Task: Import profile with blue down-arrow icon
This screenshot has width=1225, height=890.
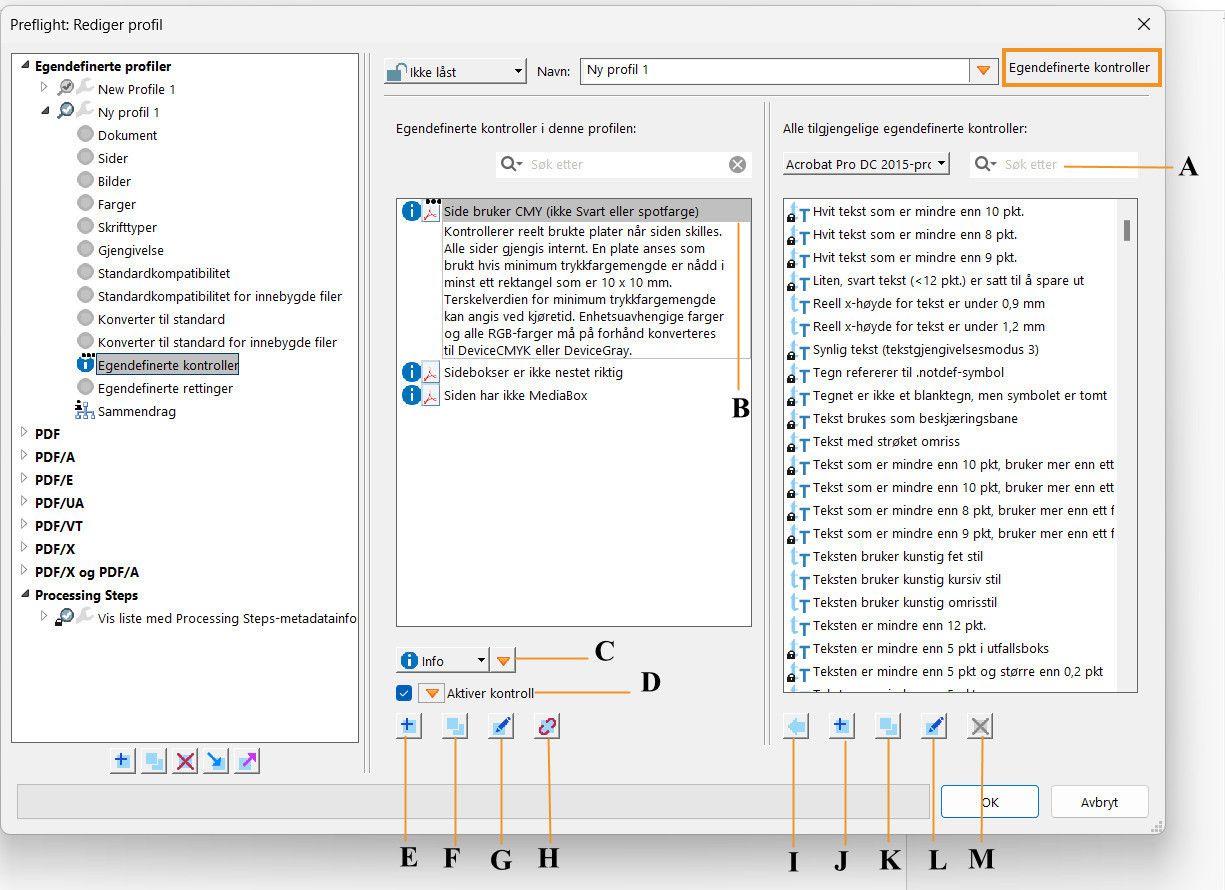Action: (215, 761)
